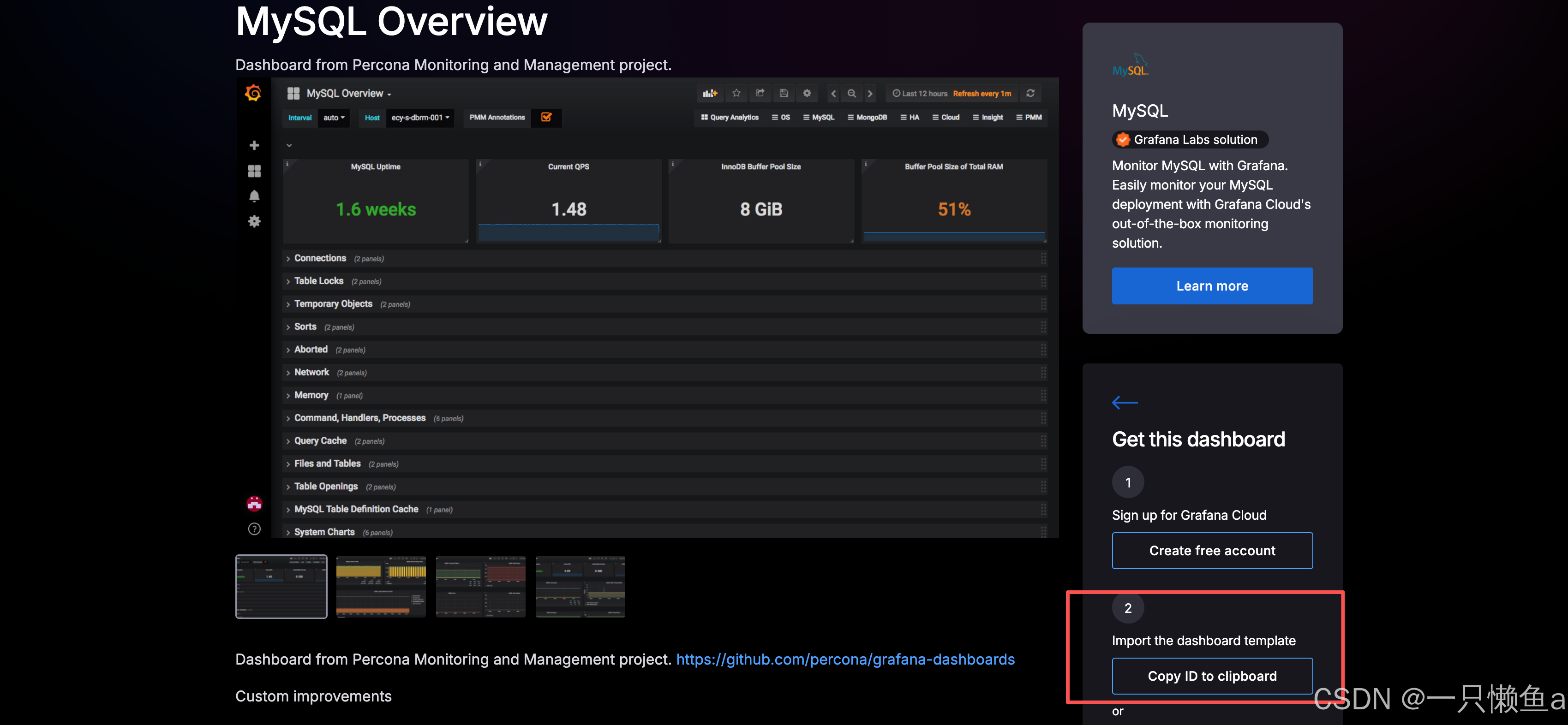1568x725 pixels.
Task: Open the Host ecy-s-dbrm-001 dropdown
Action: pyautogui.click(x=420, y=118)
